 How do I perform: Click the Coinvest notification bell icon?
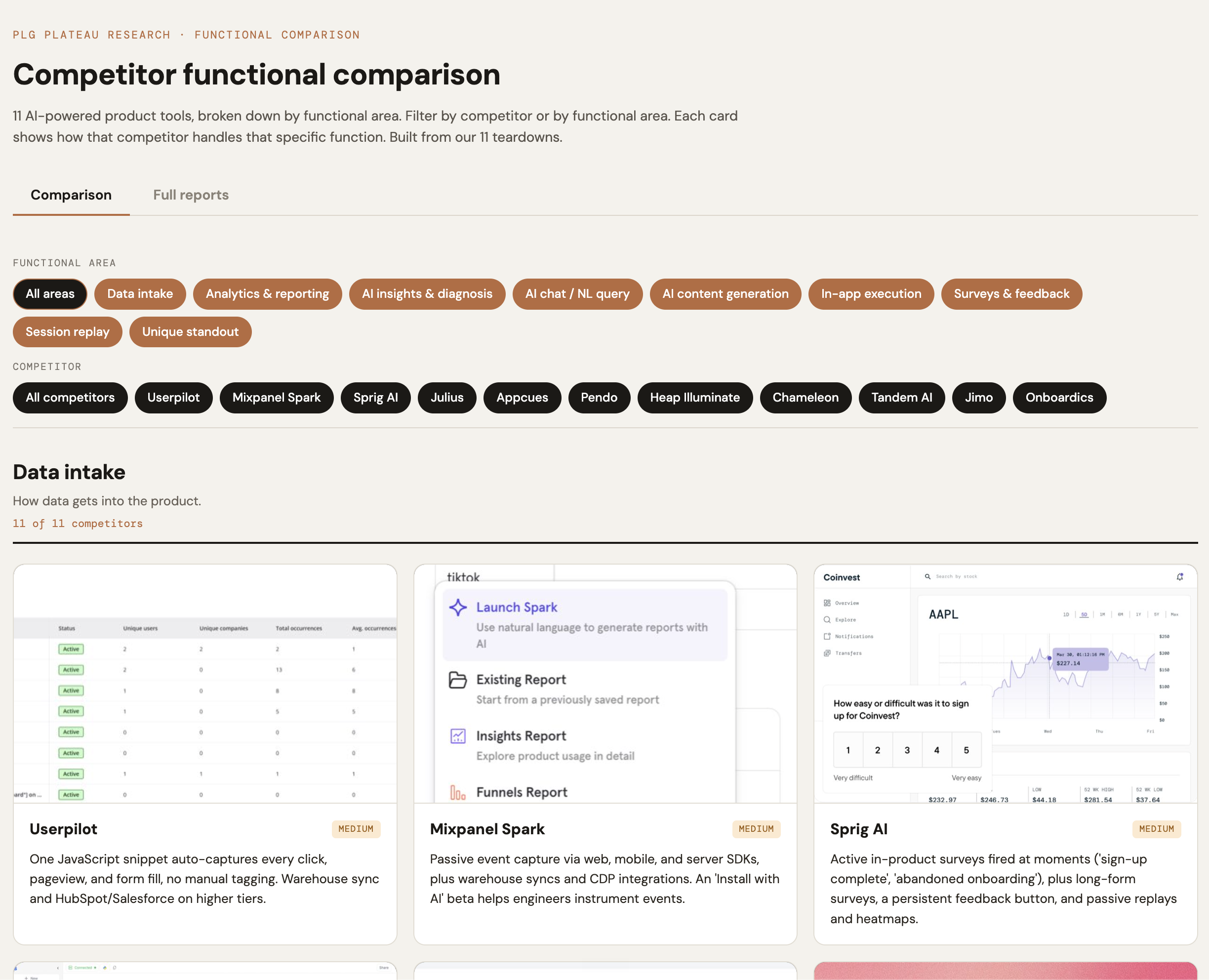1180,577
